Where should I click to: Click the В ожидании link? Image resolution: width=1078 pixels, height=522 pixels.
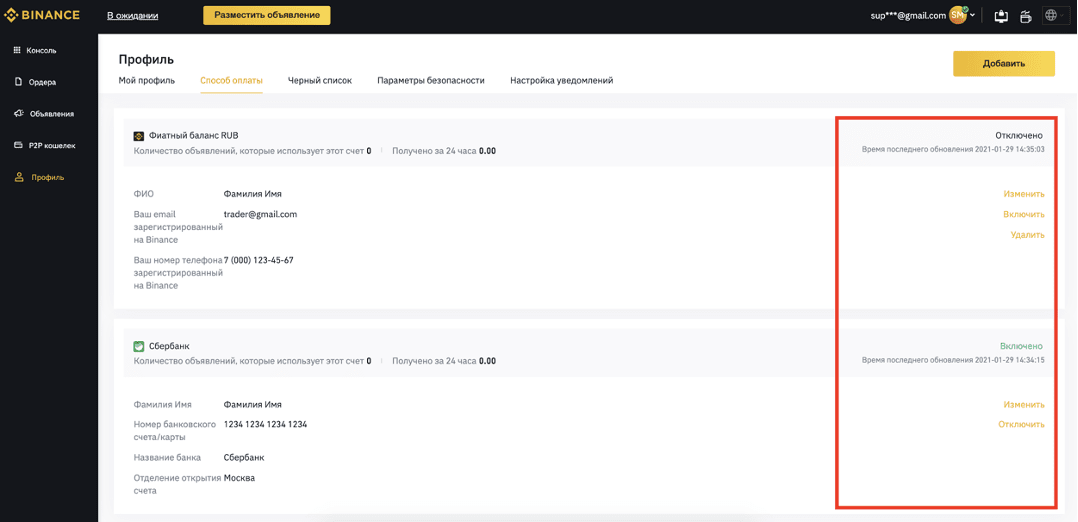133,15
